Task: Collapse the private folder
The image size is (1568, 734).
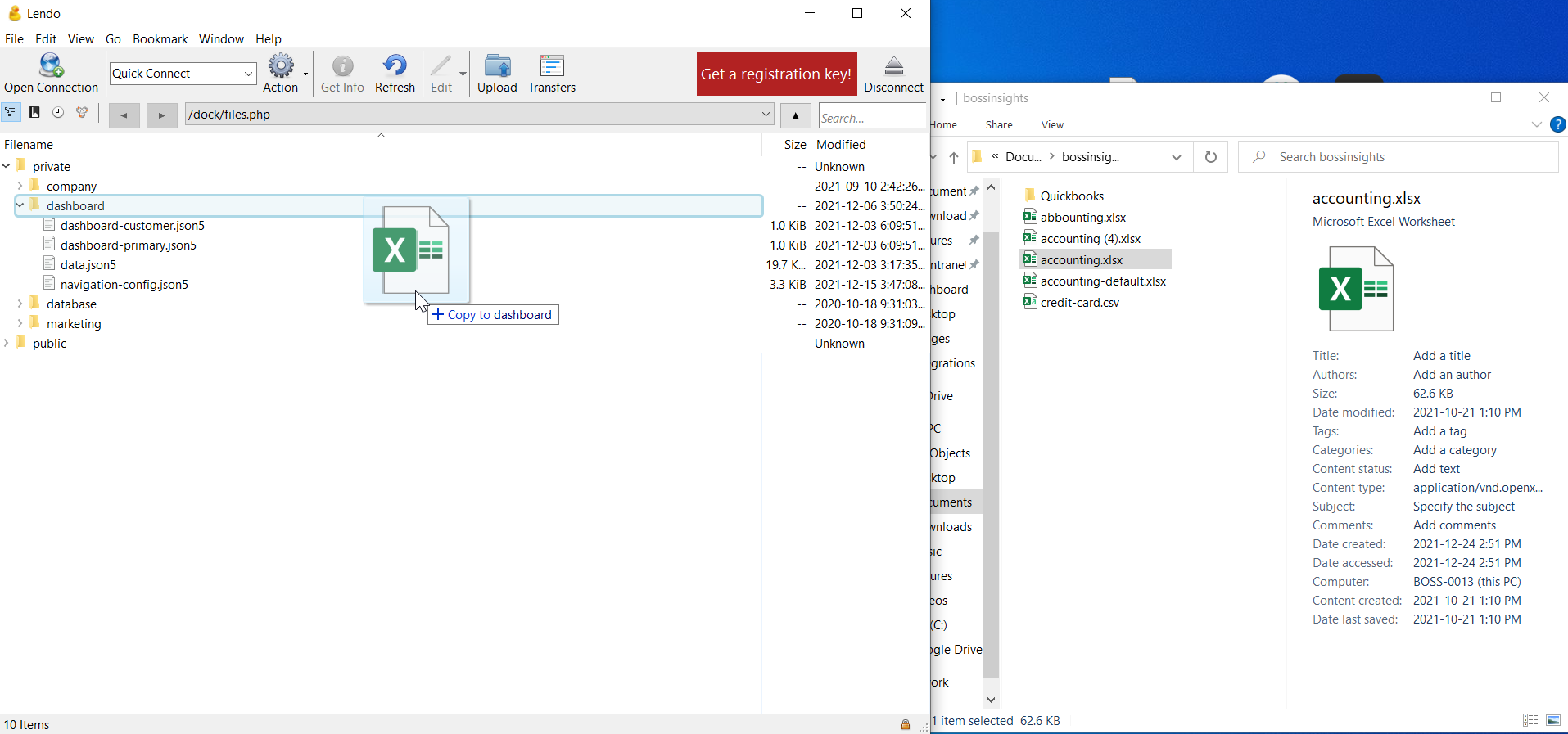Action: 7,166
